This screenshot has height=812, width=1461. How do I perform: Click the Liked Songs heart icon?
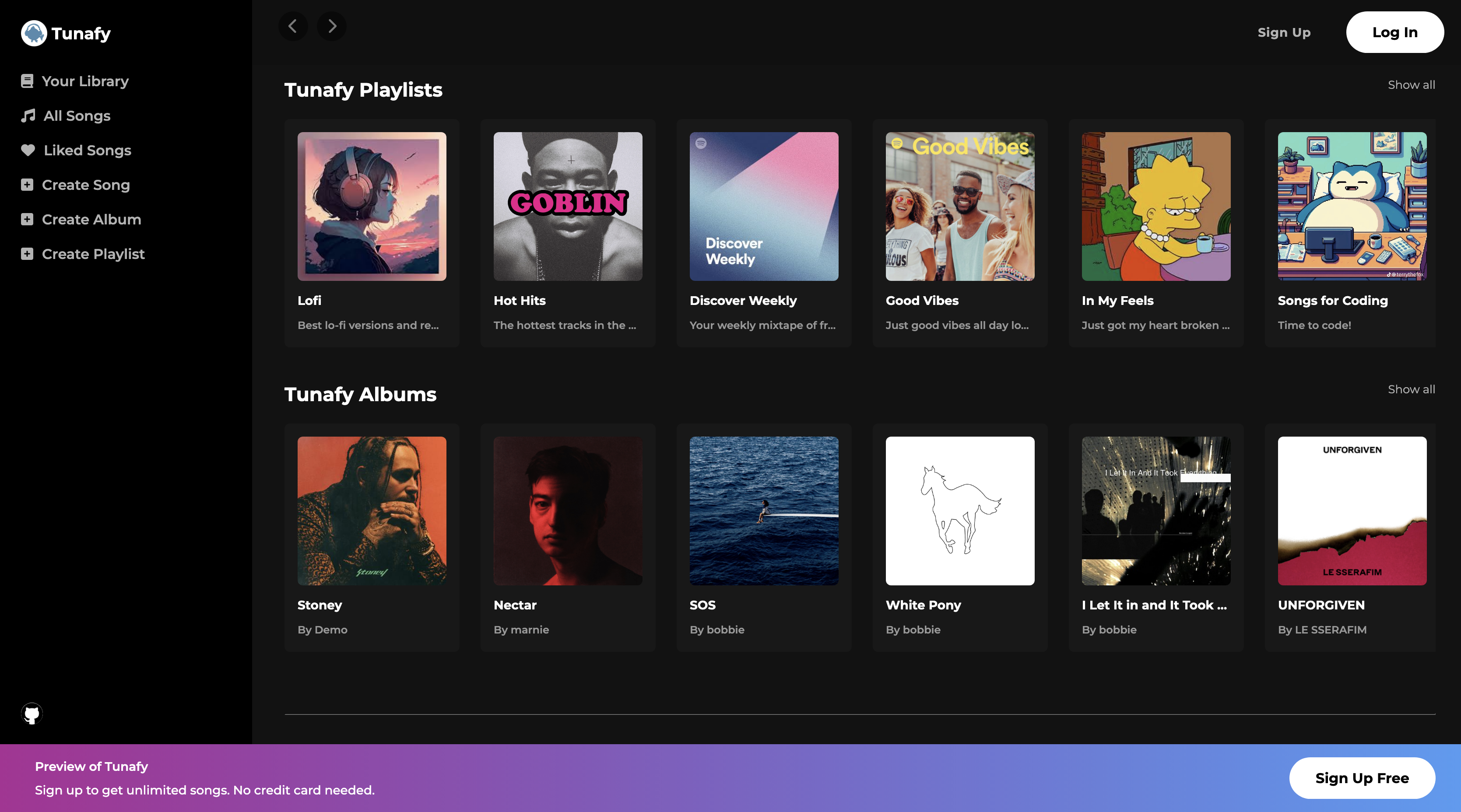click(28, 150)
